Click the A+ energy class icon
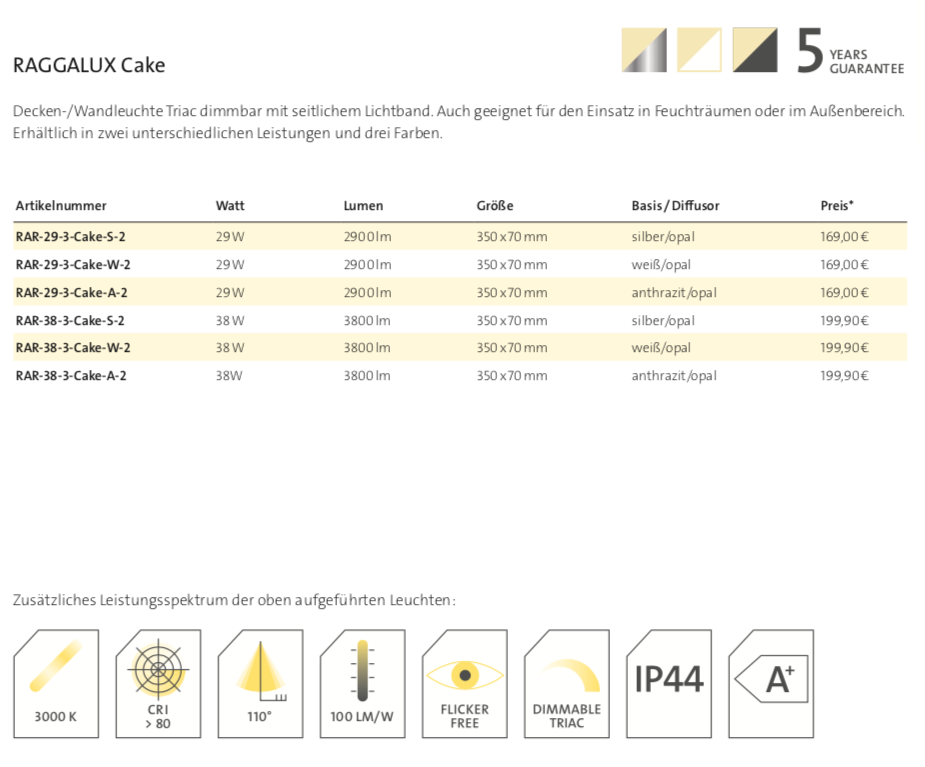This screenshot has height=767, width=925. (x=771, y=684)
